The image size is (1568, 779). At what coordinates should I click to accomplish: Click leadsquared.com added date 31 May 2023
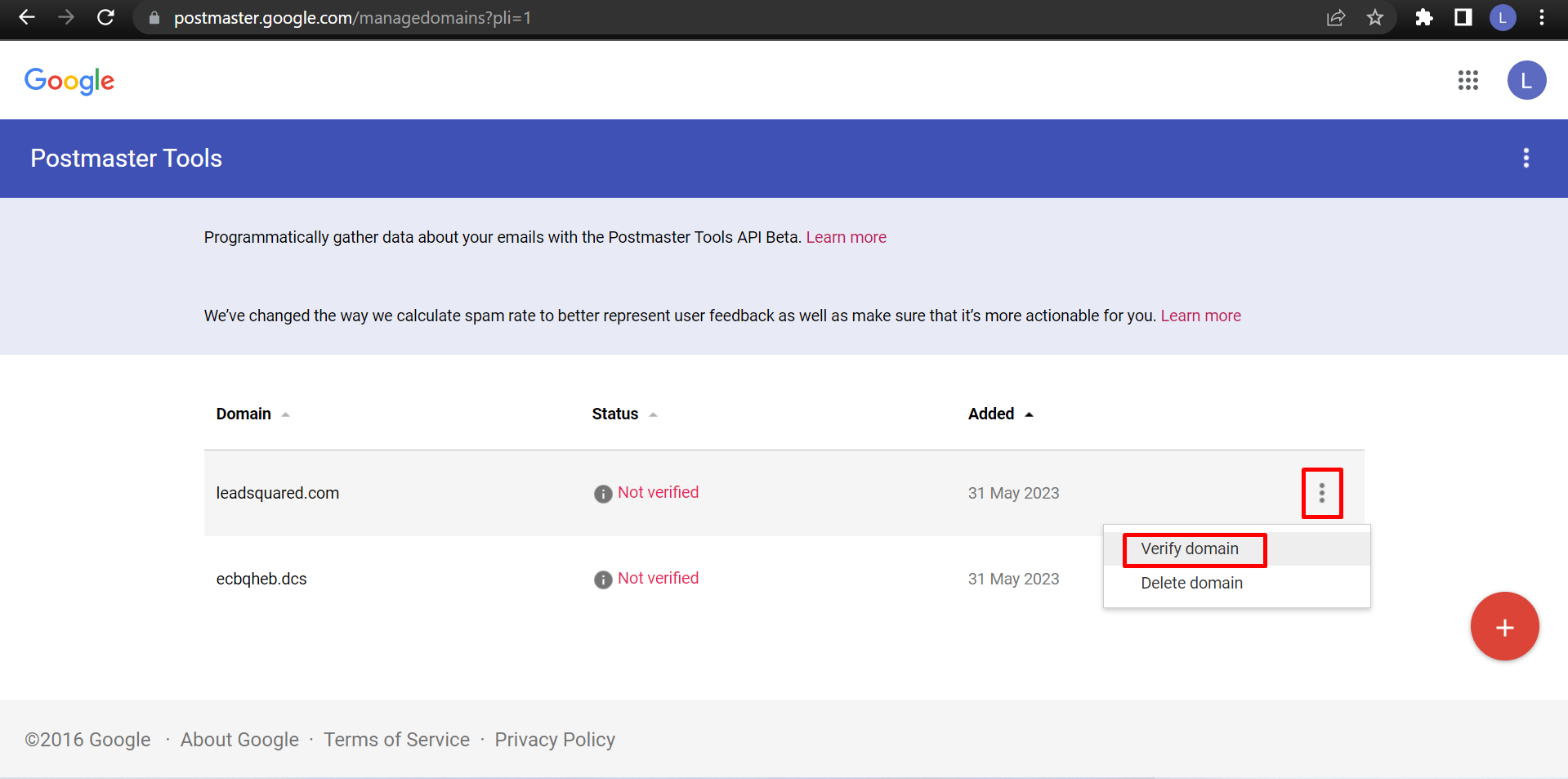point(1013,493)
